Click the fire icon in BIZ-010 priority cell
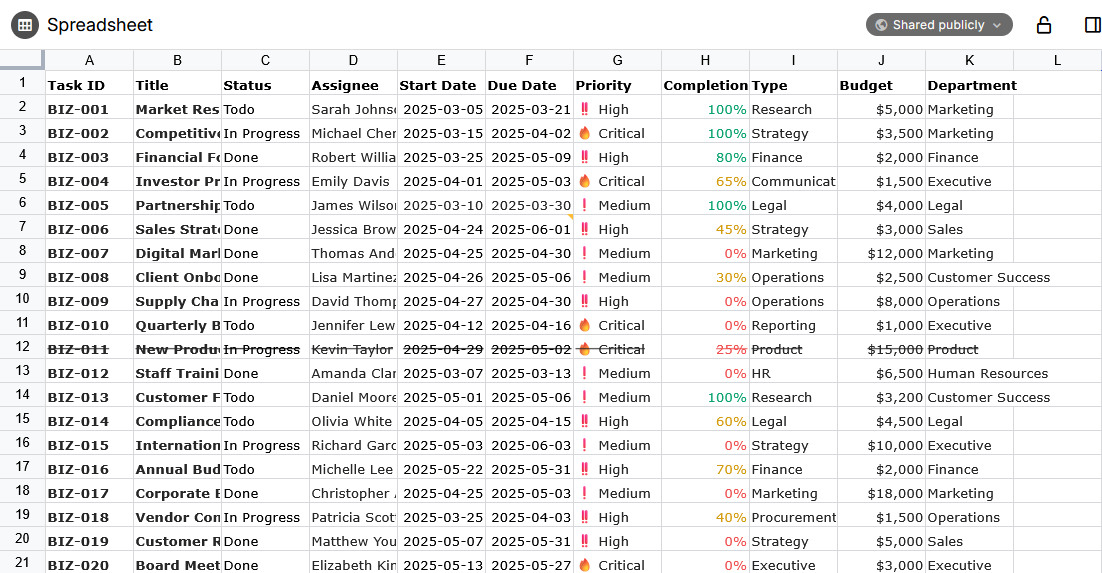The height and width of the screenshot is (573, 1102). [x=585, y=325]
